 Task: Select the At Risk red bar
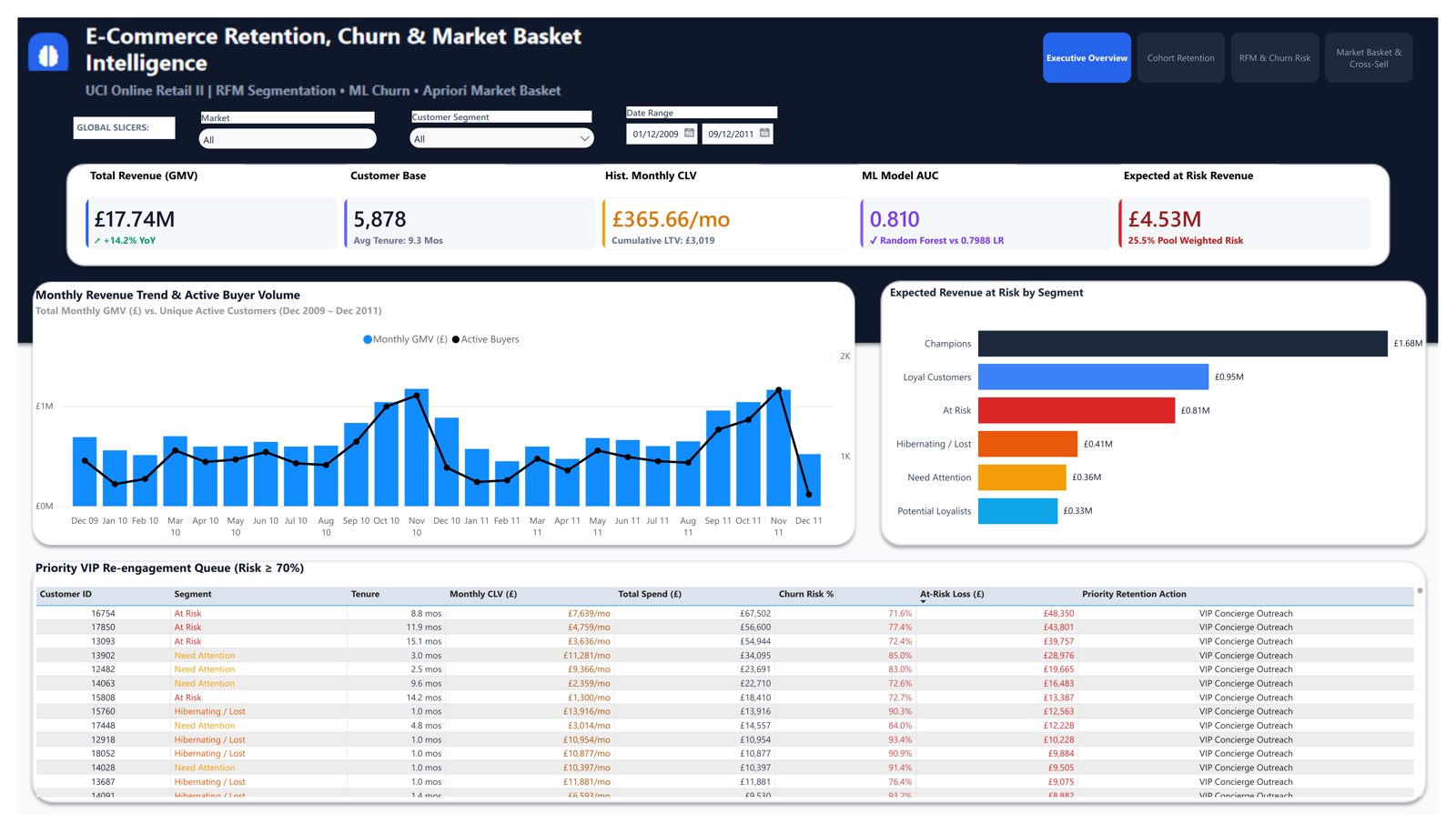(1077, 410)
